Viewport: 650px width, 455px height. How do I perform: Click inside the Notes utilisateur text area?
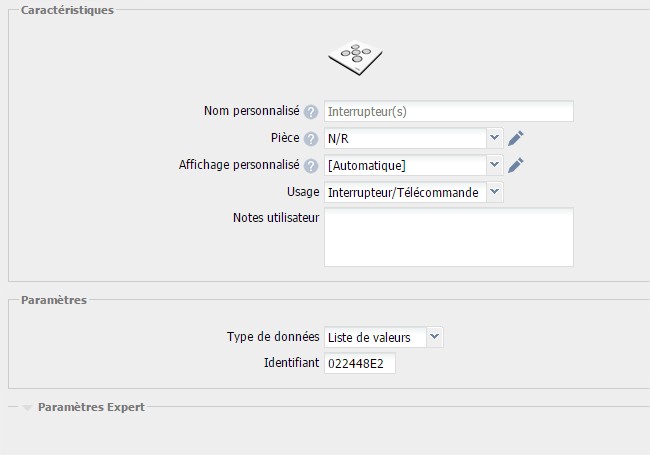[448, 237]
